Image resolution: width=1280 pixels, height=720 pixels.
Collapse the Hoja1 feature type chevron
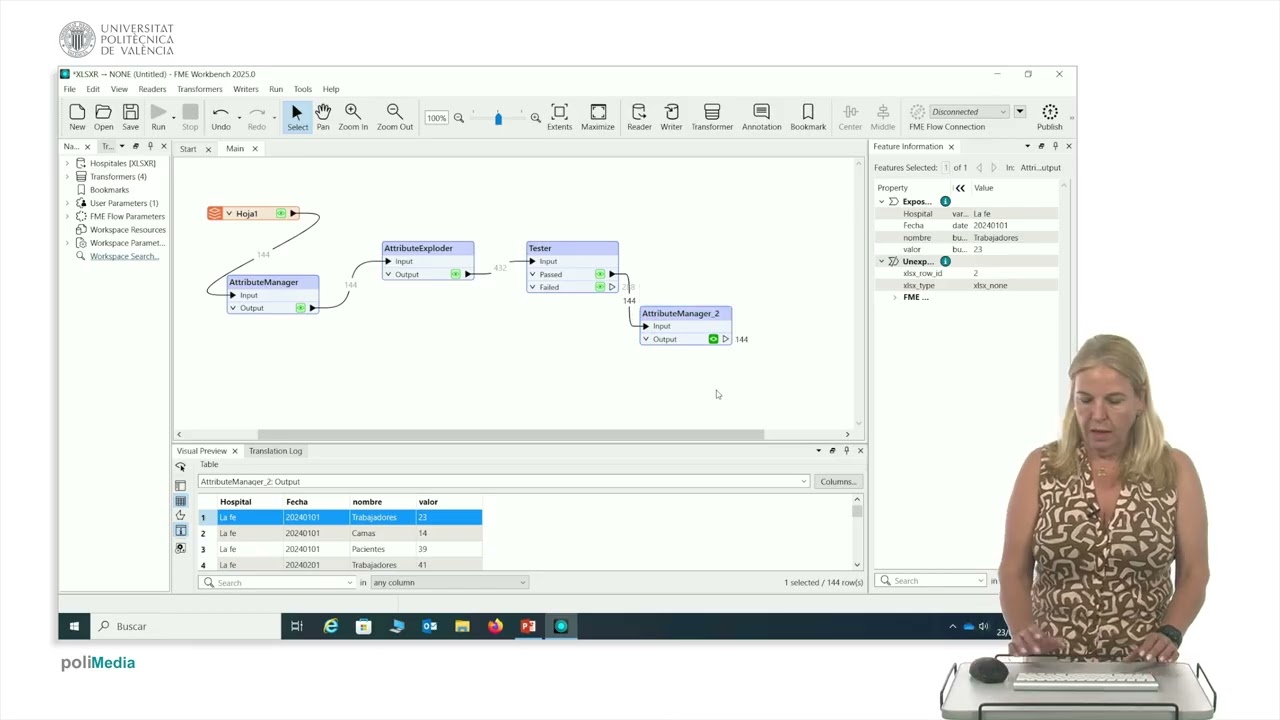coord(229,213)
